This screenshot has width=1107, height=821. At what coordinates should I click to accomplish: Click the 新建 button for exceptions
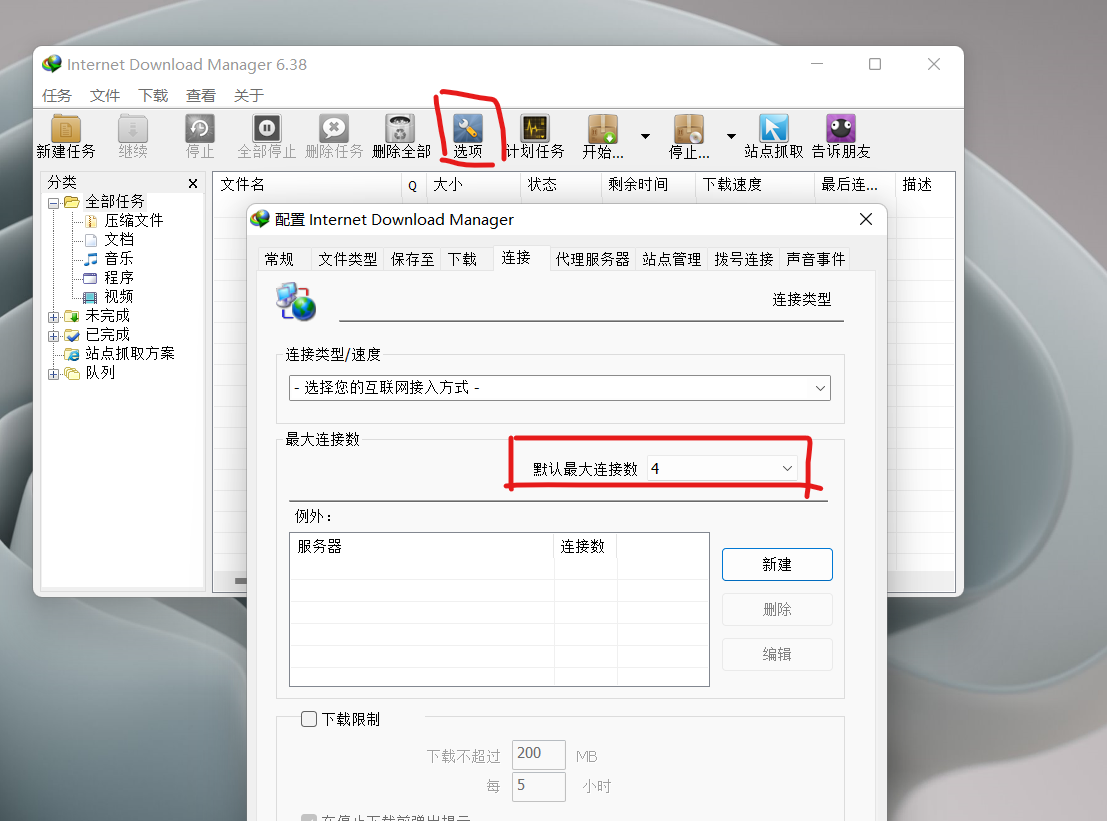click(x=776, y=564)
